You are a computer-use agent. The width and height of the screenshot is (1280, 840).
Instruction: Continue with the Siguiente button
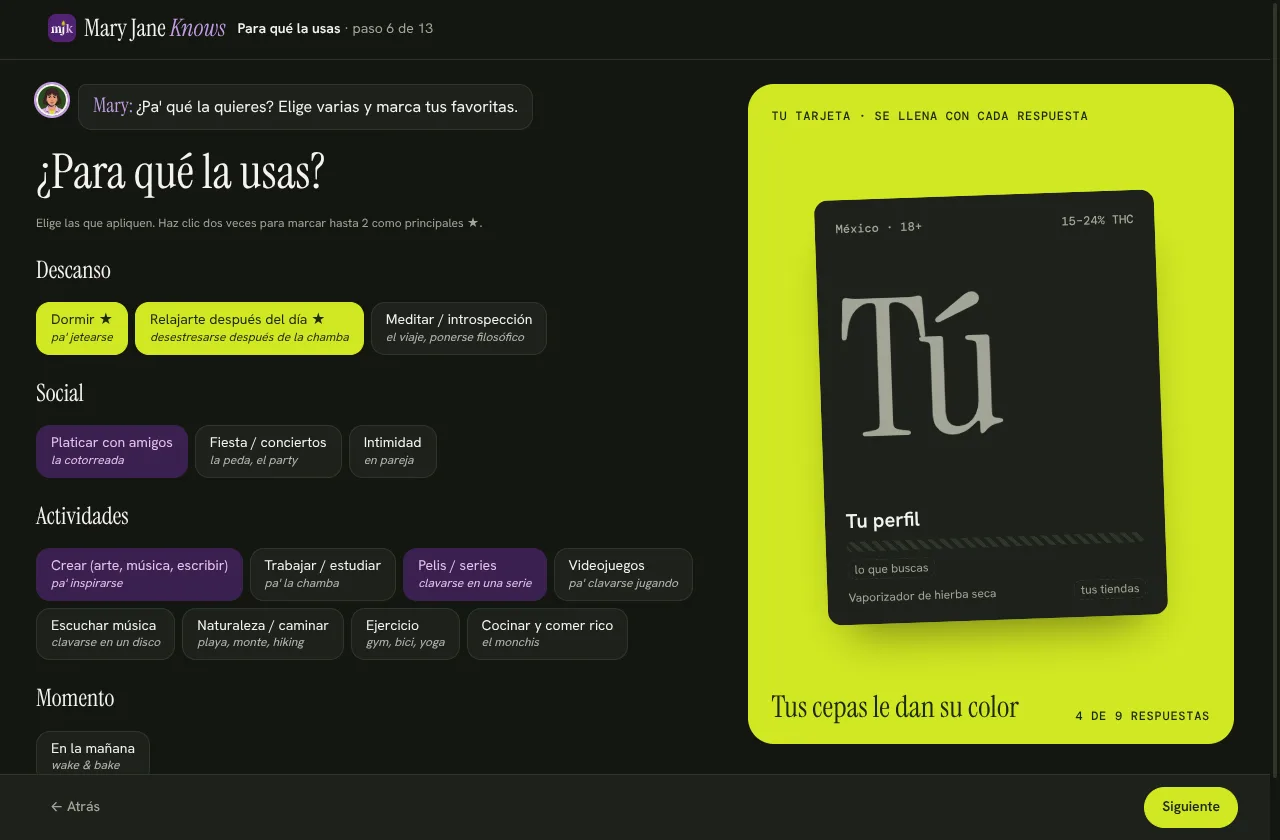(x=1191, y=807)
